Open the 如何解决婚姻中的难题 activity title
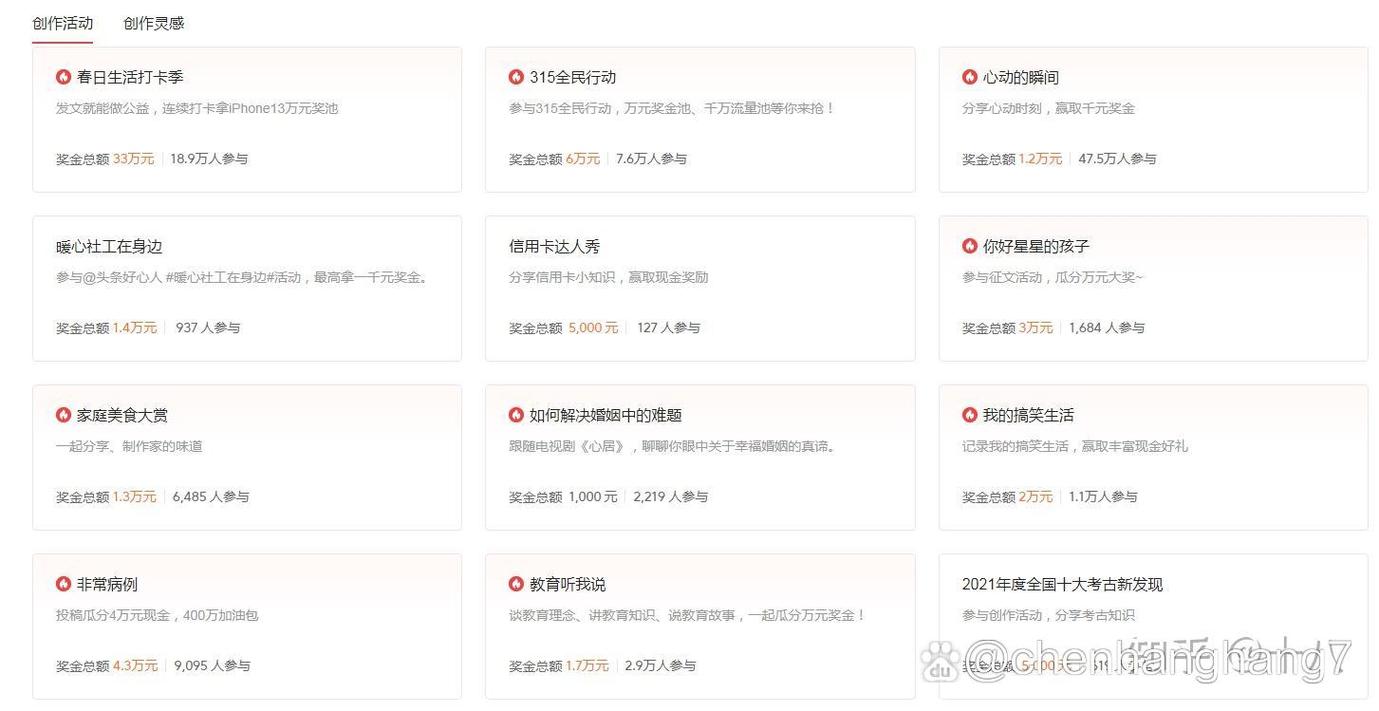This screenshot has height=711, width=1379. click(606, 415)
